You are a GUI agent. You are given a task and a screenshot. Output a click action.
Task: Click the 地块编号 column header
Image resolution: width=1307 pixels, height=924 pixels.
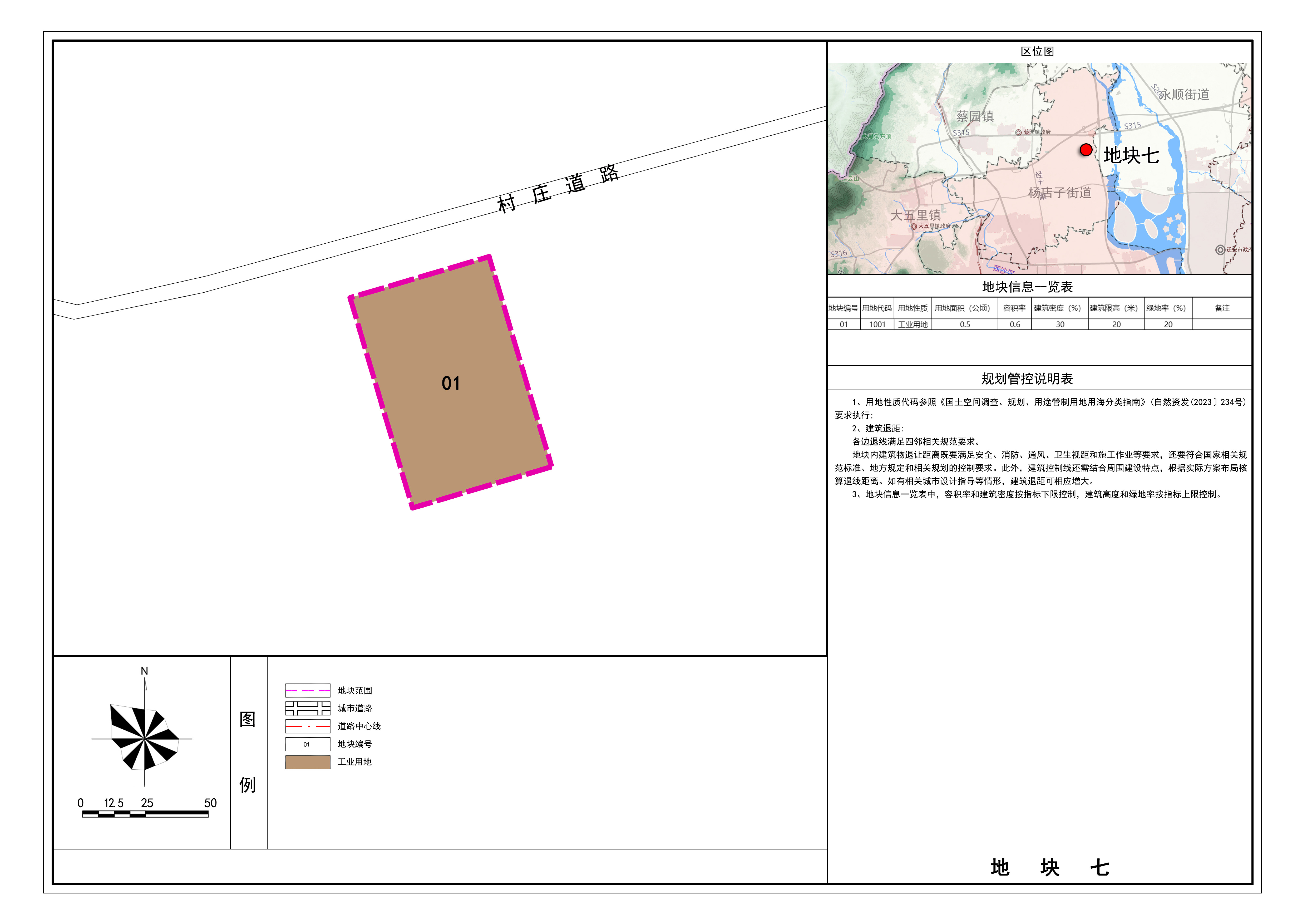(x=843, y=308)
